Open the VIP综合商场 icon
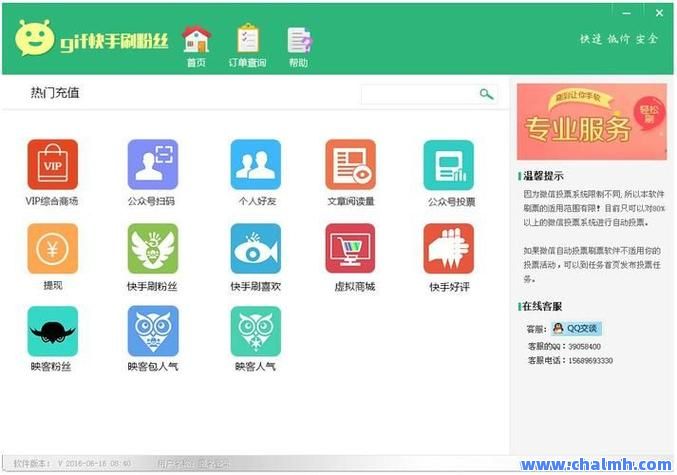The height and width of the screenshot is (475, 677). click(53, 165)
